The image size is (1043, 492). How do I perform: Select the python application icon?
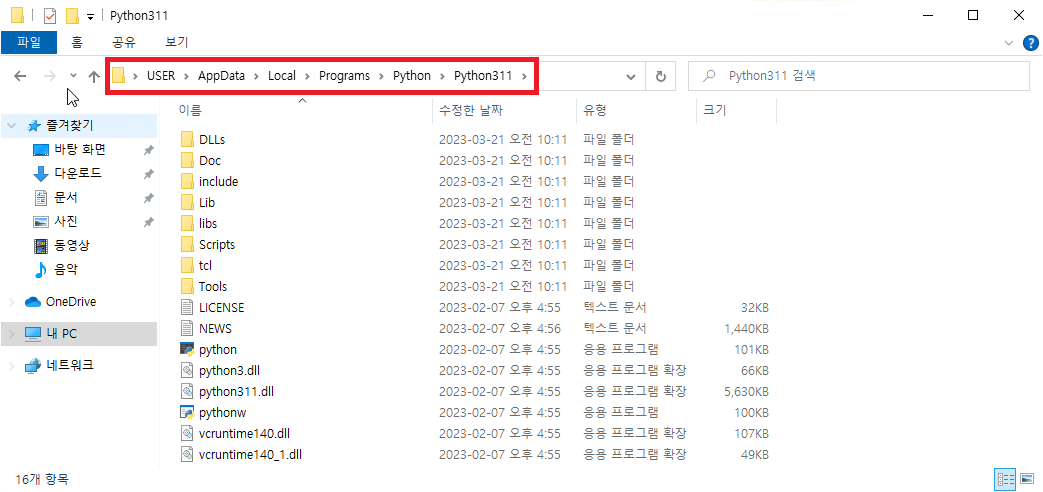pos(187,349)
